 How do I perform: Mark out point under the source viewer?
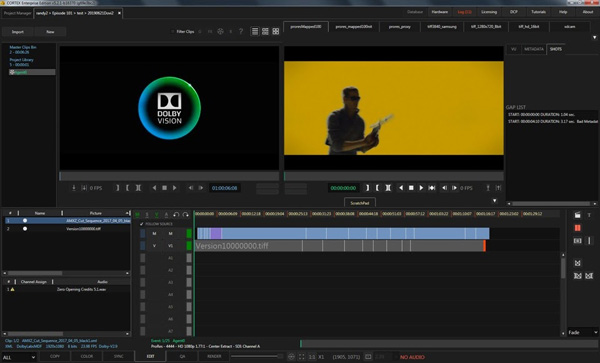tap(127, 188)
